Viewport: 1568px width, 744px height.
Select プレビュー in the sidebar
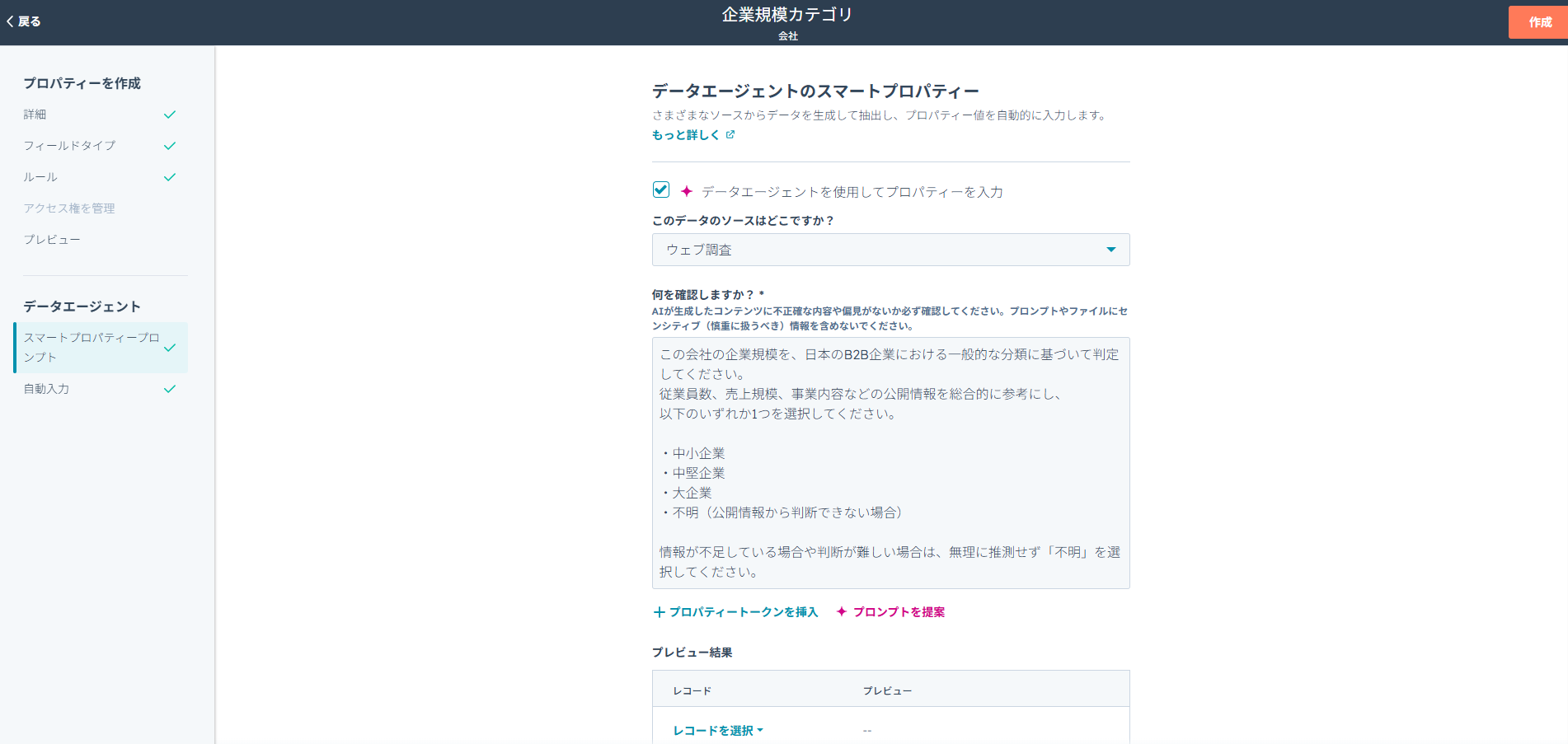tap(52, 239)
